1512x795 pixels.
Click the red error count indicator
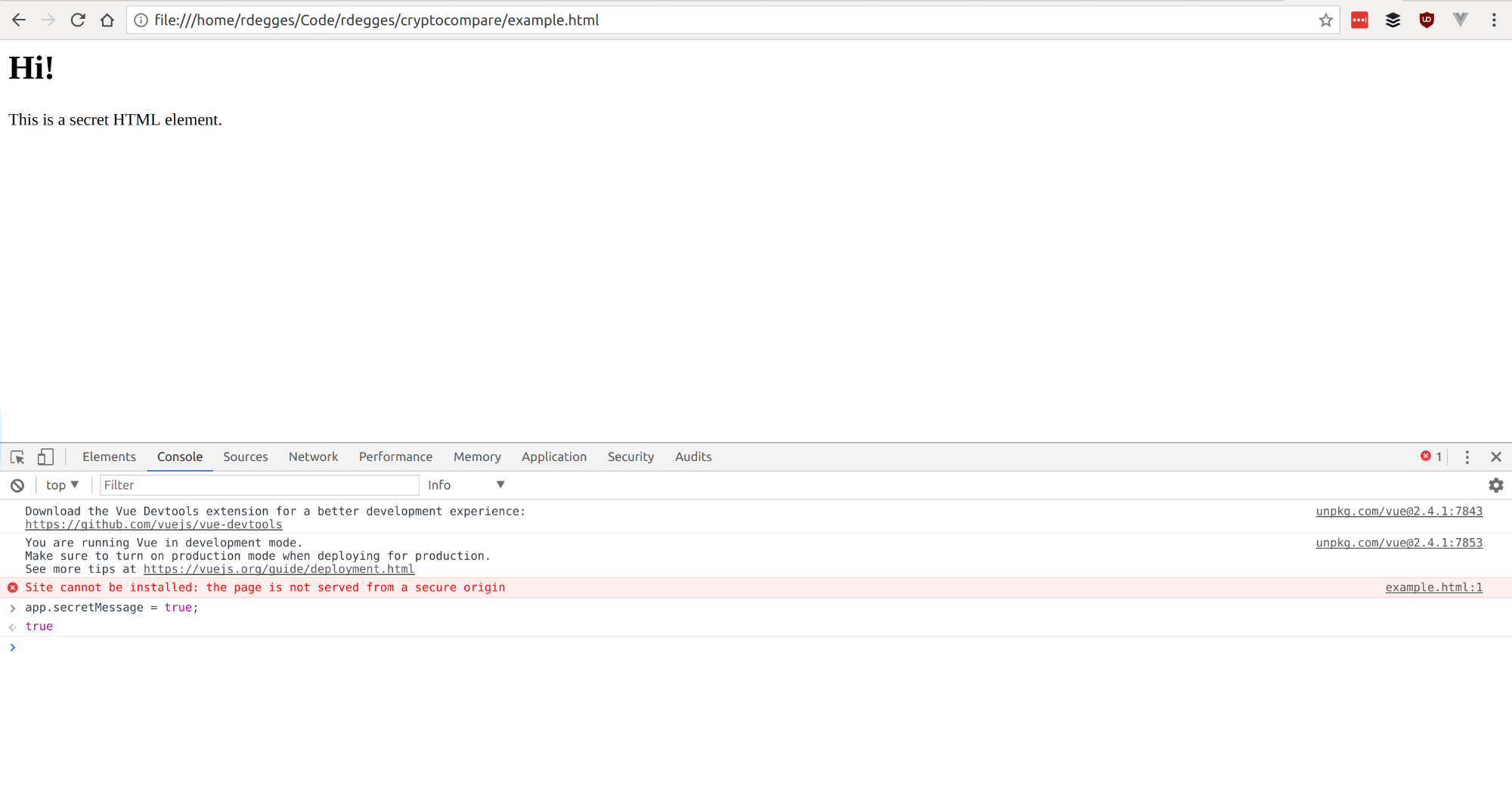[x=1431, y=456]
